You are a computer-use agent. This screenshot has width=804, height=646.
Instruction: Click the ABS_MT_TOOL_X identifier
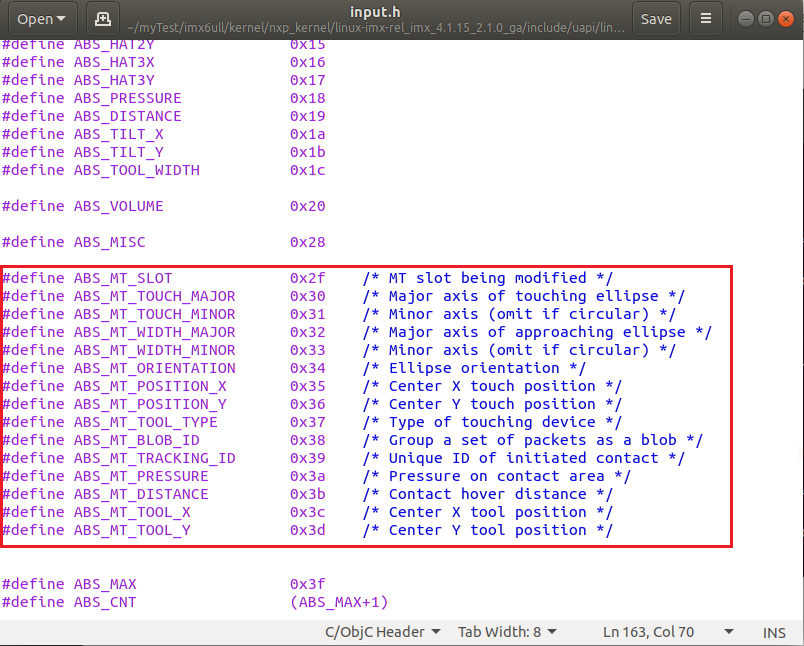(132, 512)
